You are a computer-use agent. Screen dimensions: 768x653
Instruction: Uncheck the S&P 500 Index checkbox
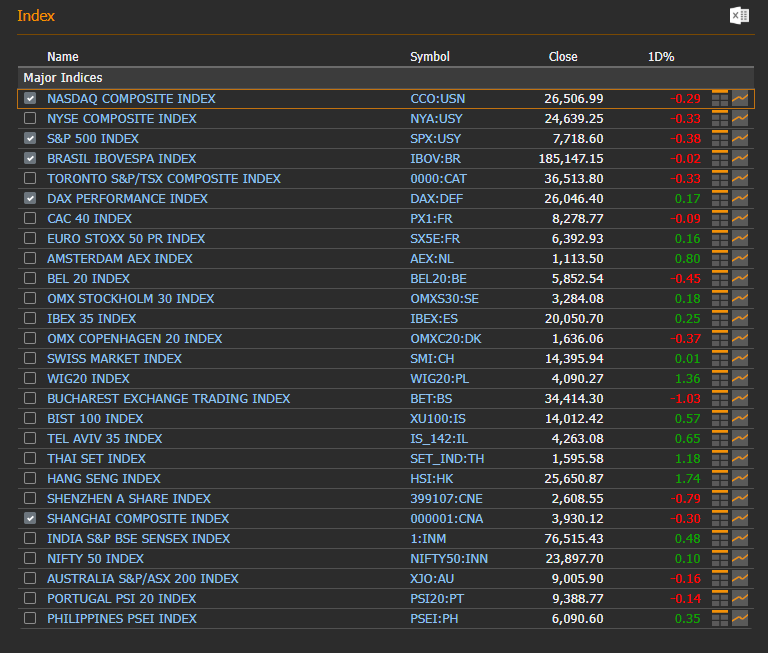30,138
